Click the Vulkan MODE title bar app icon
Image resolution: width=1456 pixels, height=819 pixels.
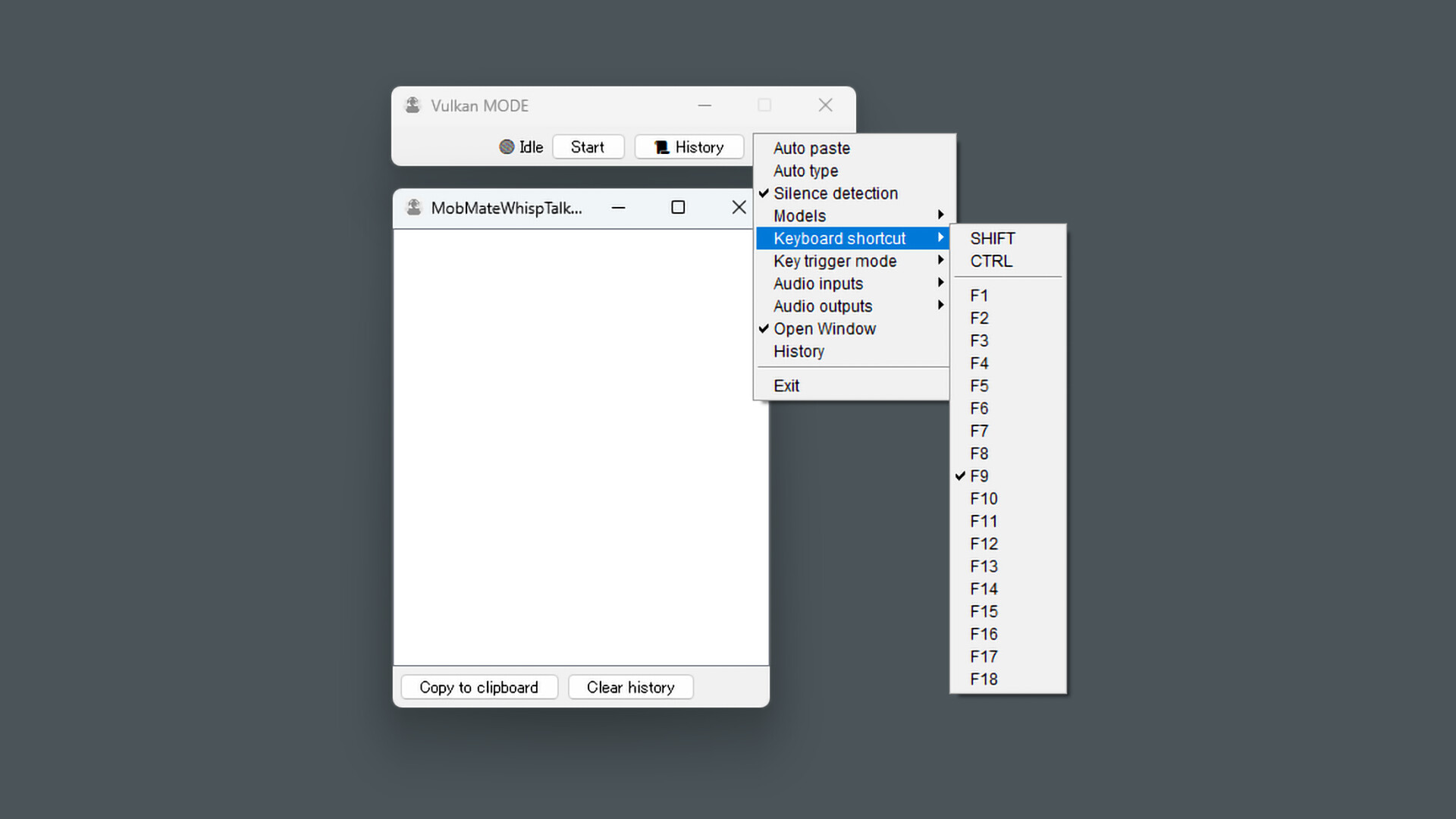pos(413,105)
